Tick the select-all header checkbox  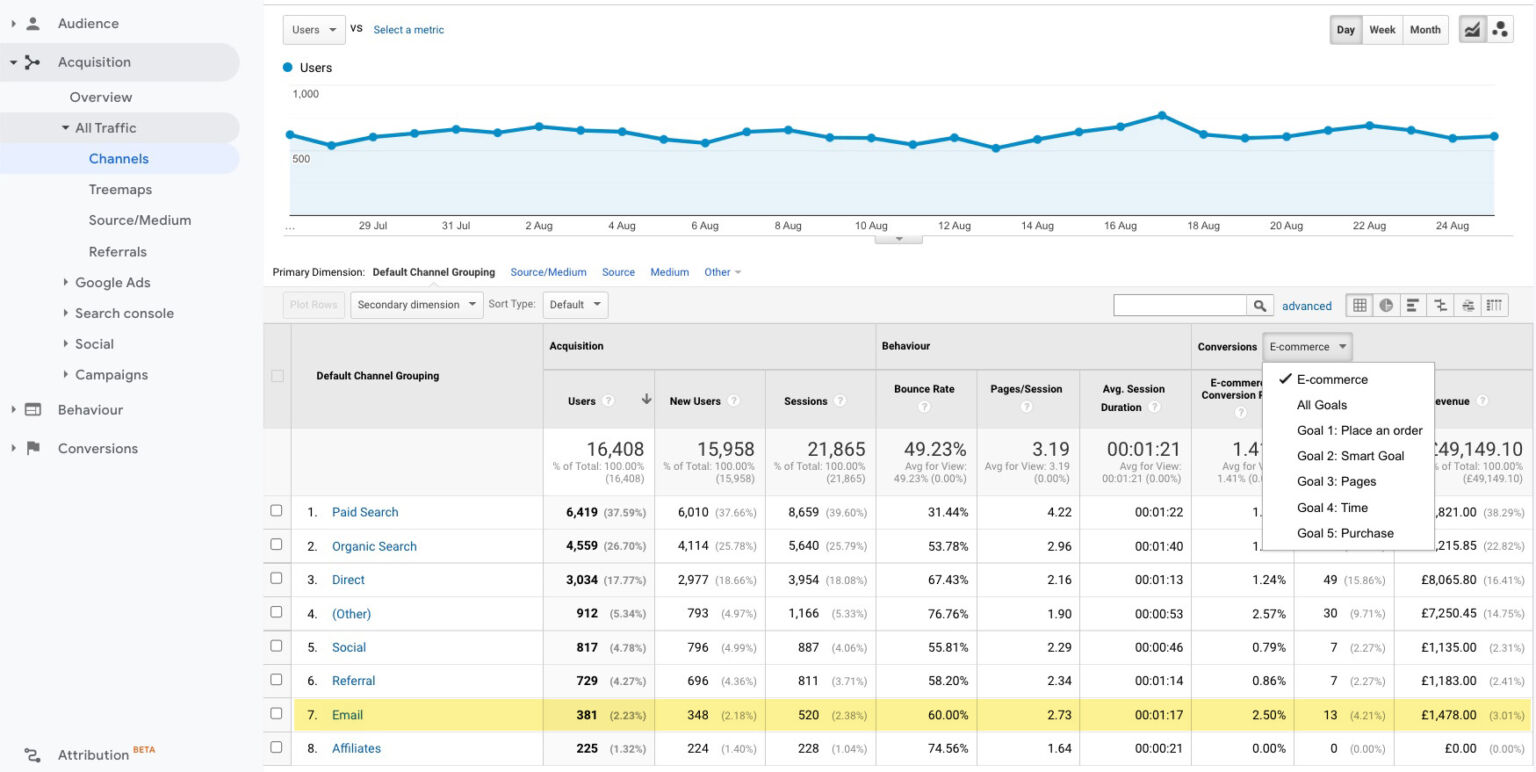277,376
